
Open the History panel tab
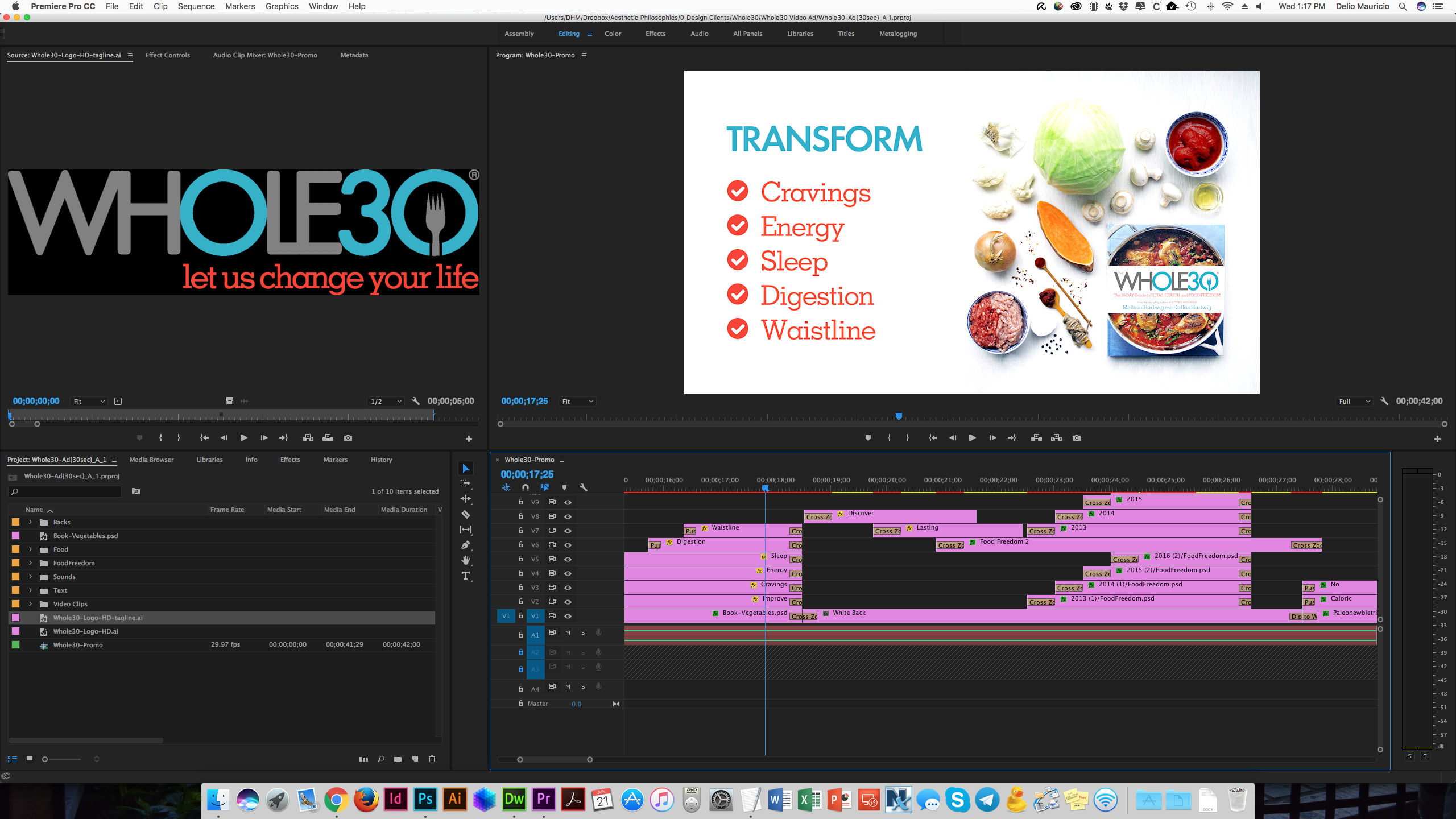[x=382, y=460]
